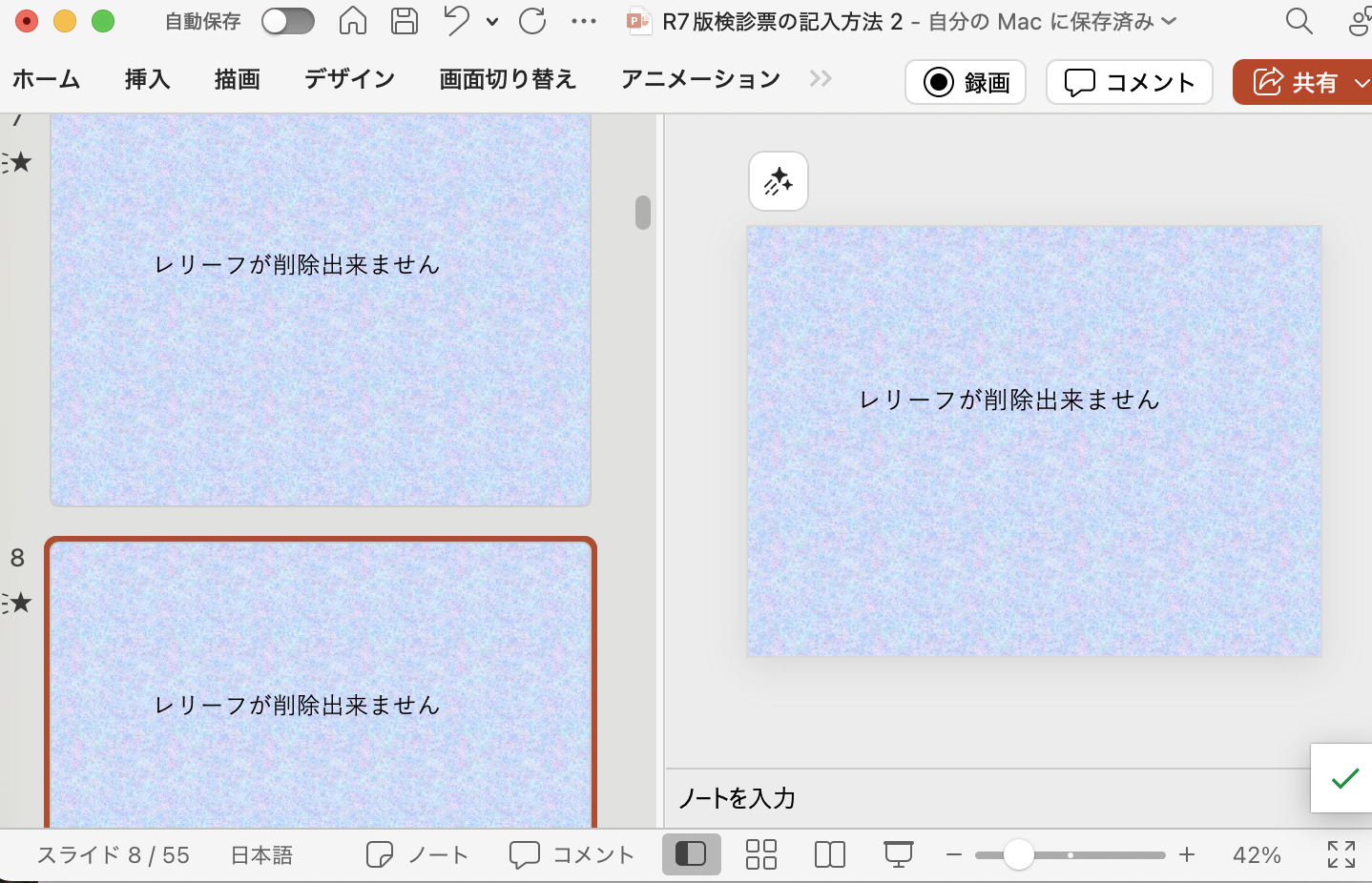The width and height of the screenshot is (1372, 883).
Task: Expand the 共有 dropdown arrow
Action: 1362,83
